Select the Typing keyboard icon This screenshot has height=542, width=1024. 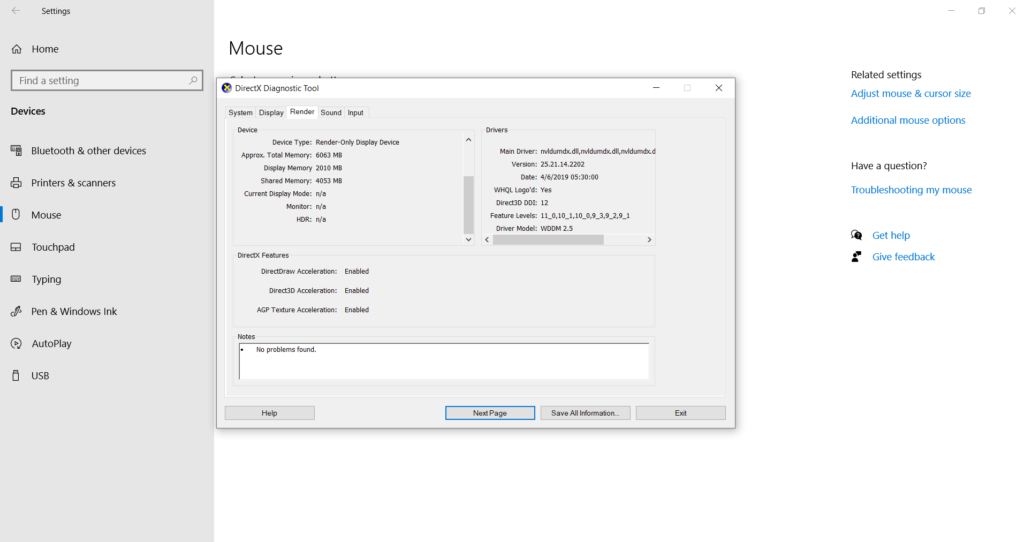16,279
